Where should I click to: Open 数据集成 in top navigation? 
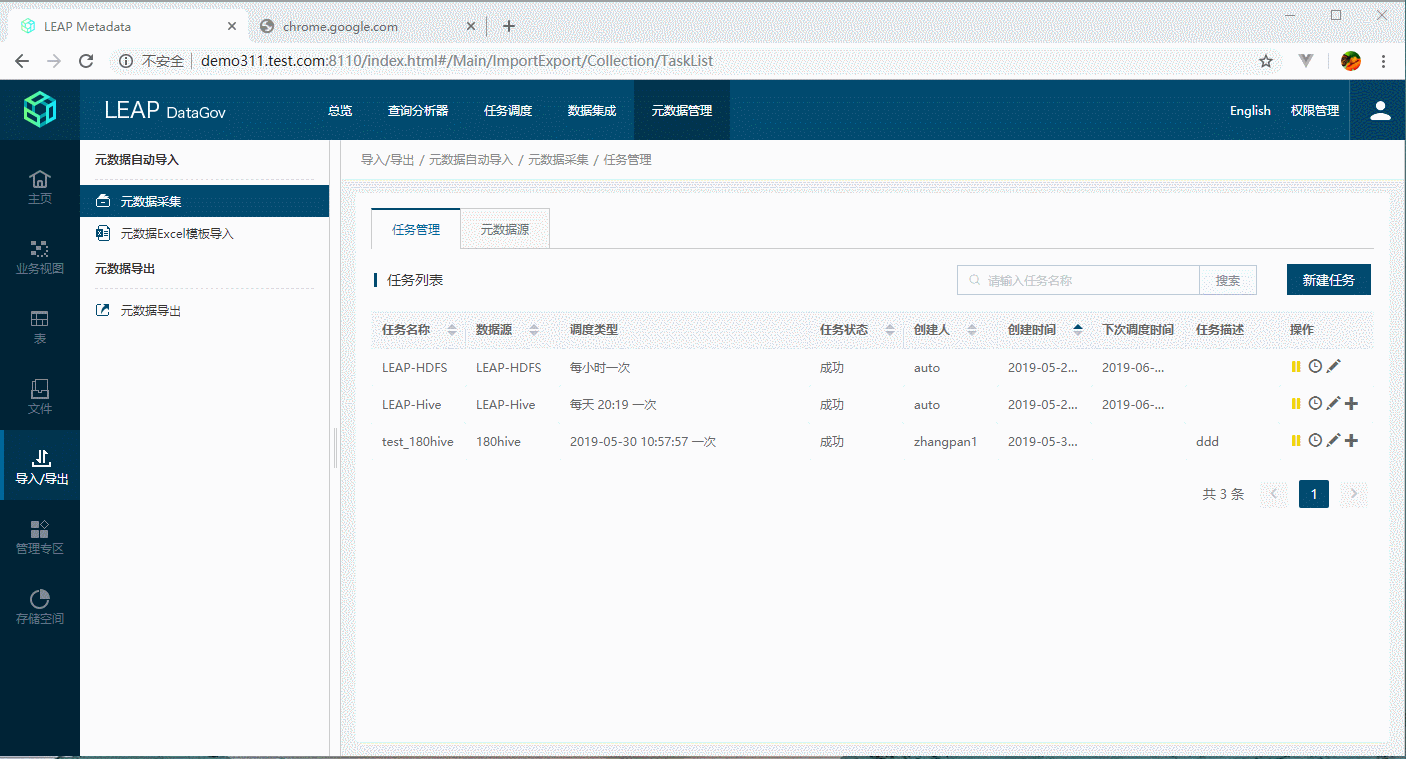click(592, 111)
